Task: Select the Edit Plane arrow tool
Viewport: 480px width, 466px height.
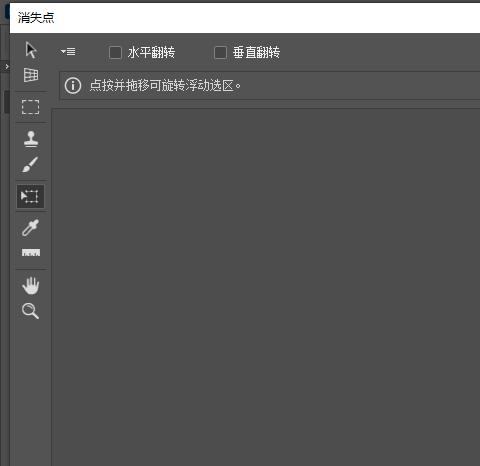Action: [31, 50]
